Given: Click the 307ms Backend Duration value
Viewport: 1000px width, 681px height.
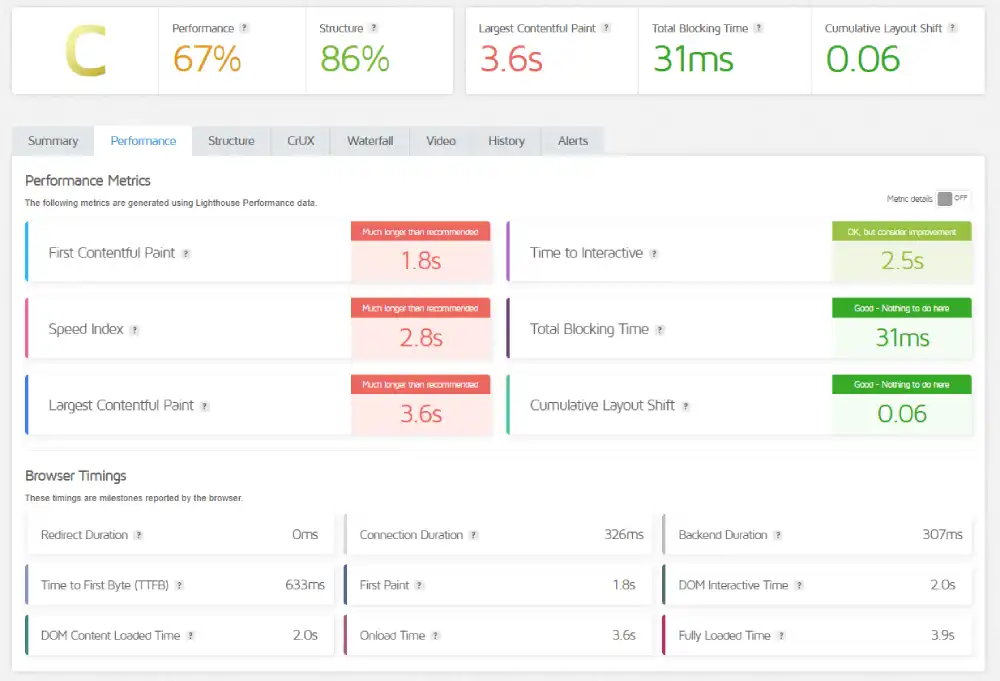Looking at the screenshot, I should click(942, 534).
